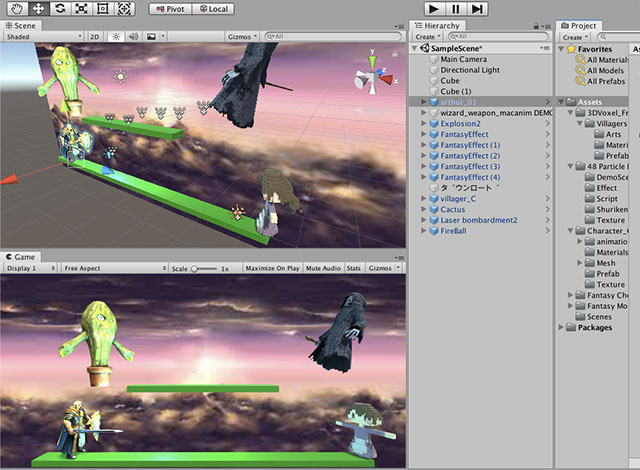Toggle Local handle rotation

[x=213, y=9]
